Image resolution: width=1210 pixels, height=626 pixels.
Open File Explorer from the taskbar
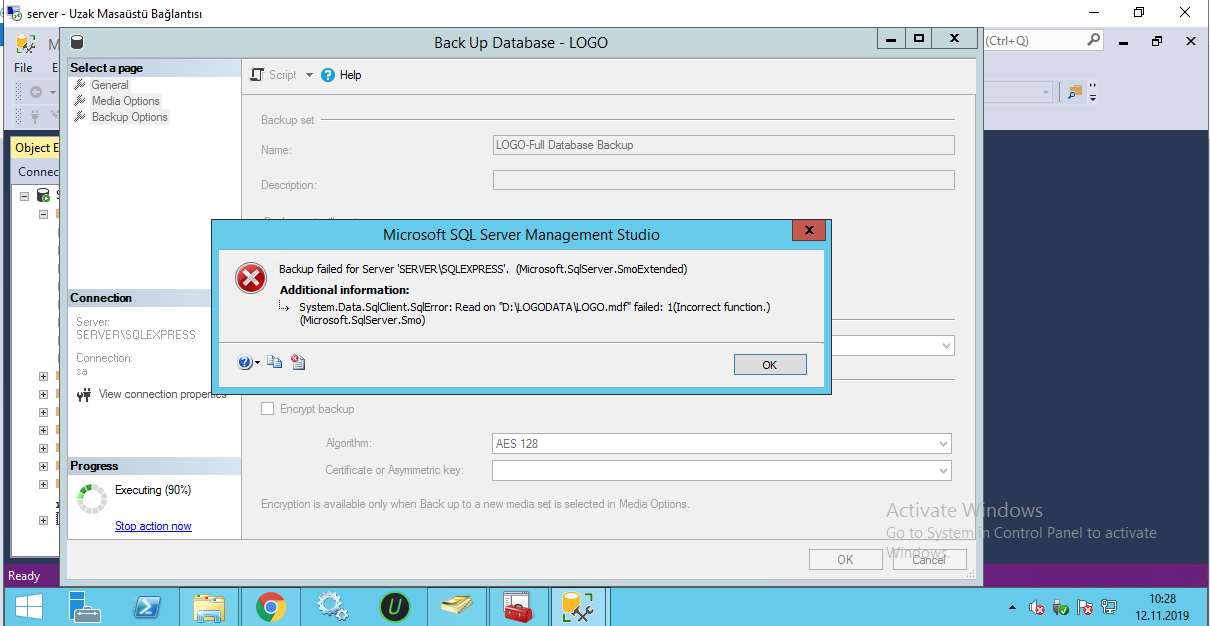[209, 606]
